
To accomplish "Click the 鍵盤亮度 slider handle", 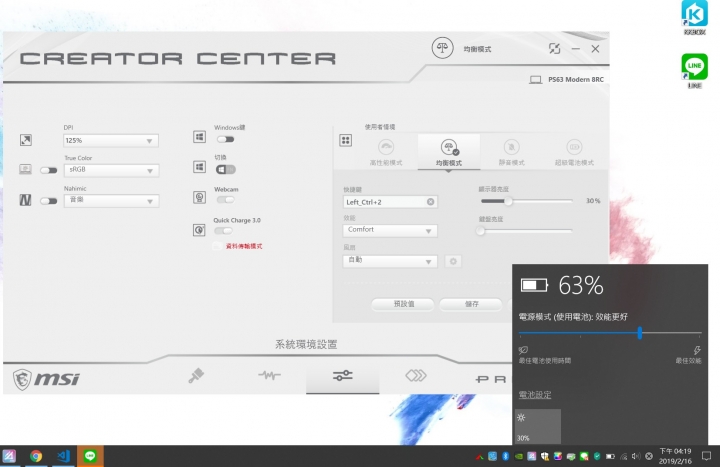I will [x=481, y=231].
